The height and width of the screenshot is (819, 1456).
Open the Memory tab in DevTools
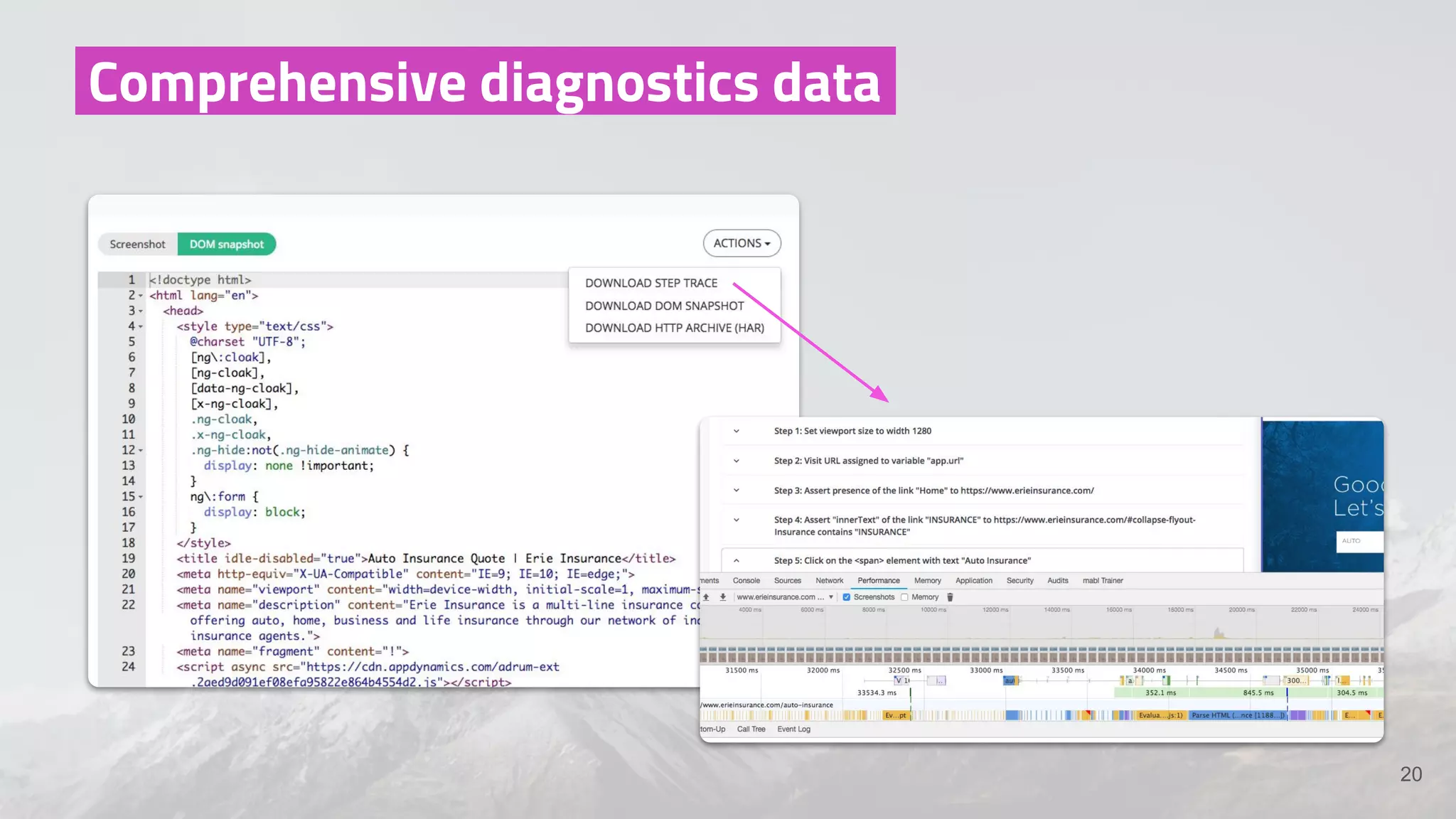pyautogui.click(x=927, y=581)
